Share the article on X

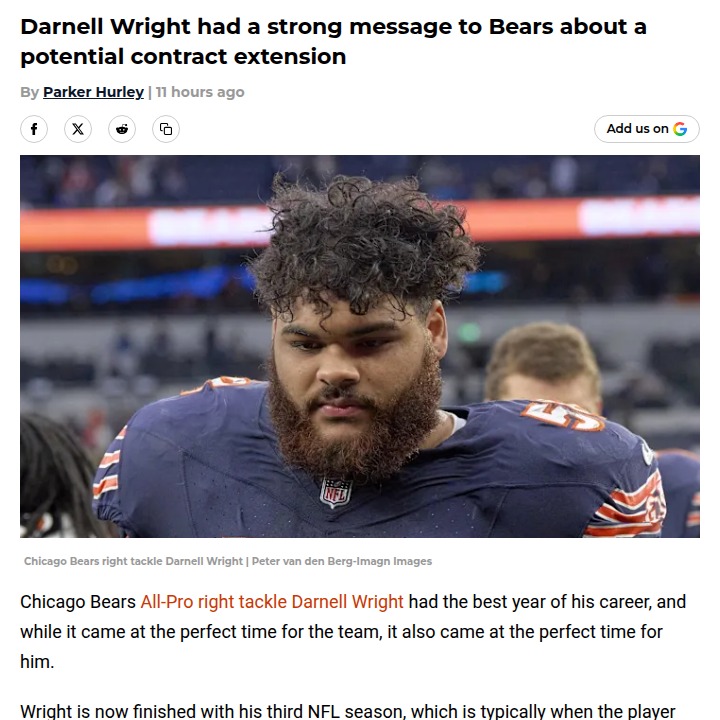tap(78, 129)
